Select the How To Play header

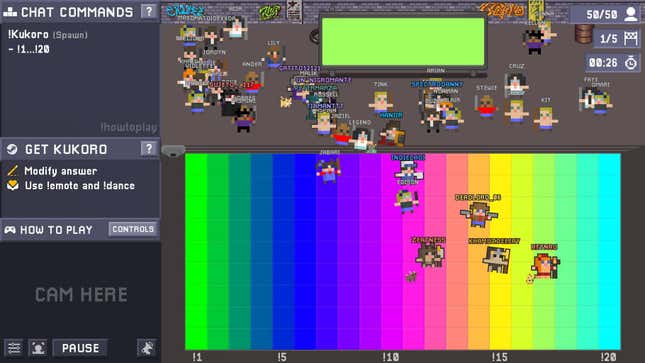click(x=56, y=230)
